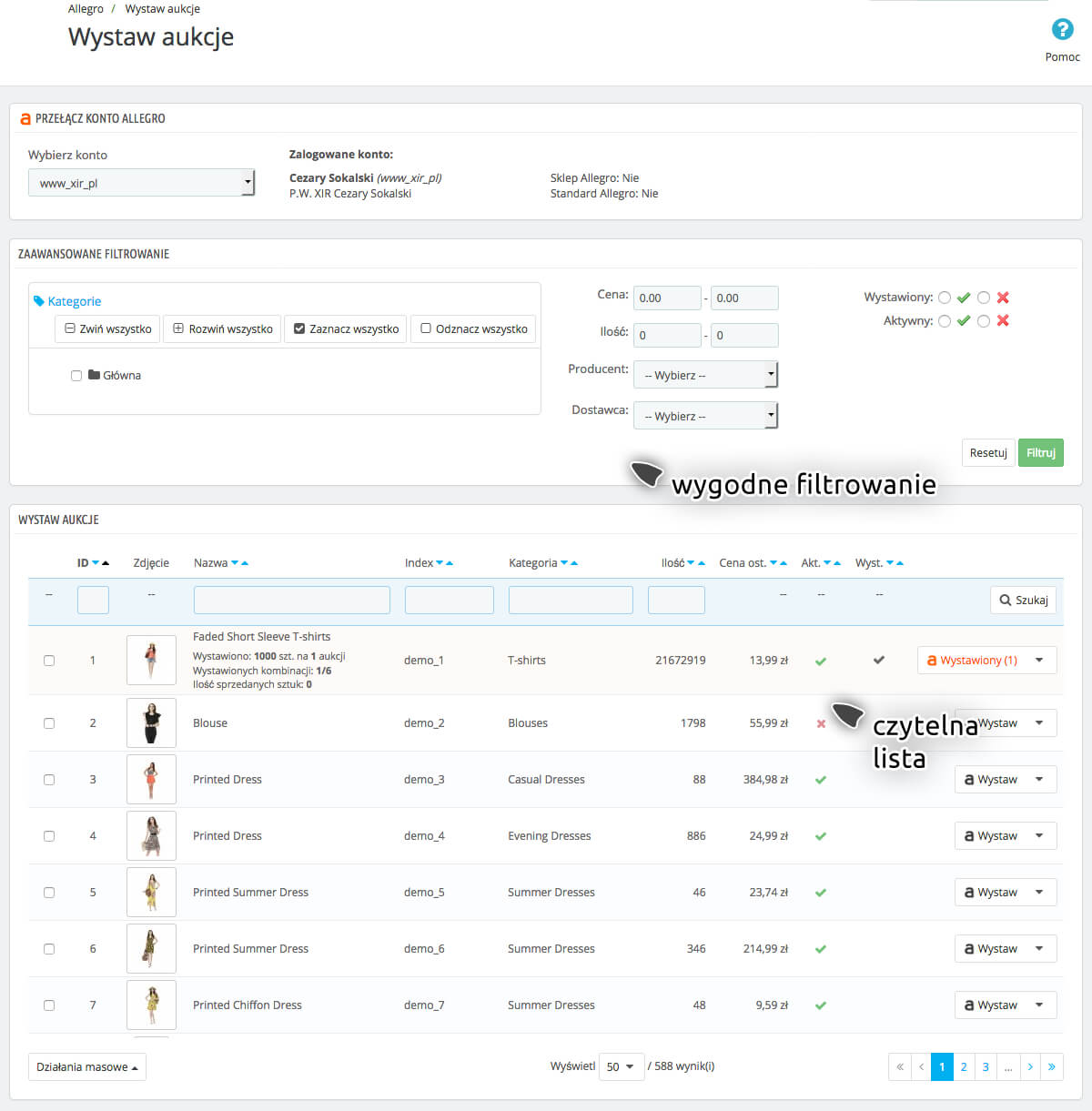Expand Wystaw dropdown arrow for Printed Chiffon Dress
Image resolution: width=1092 pixels, height=1111 pixels.
tap(1039, 1005)
